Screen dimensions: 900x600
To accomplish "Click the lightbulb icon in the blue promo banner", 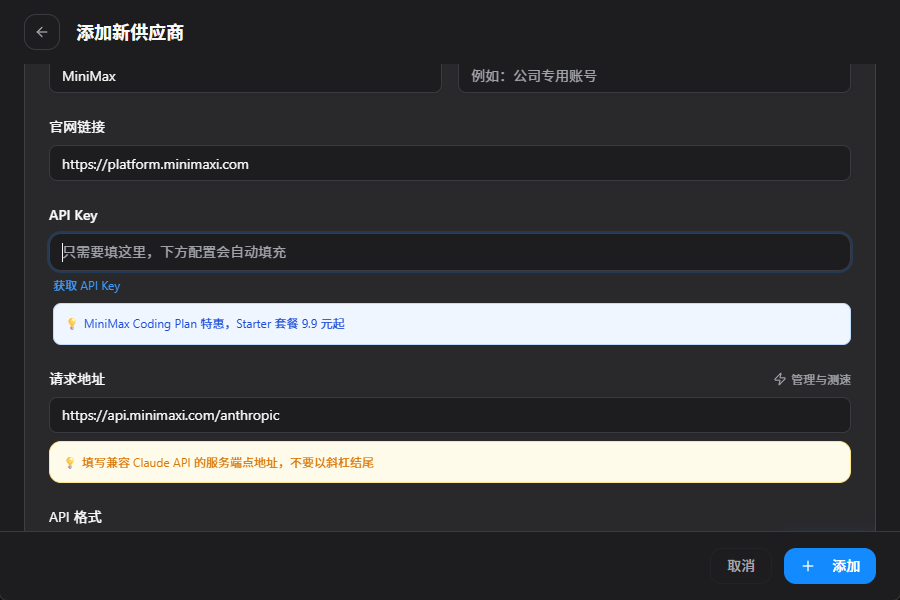I will pyautogui.click(x=72, y=324).
